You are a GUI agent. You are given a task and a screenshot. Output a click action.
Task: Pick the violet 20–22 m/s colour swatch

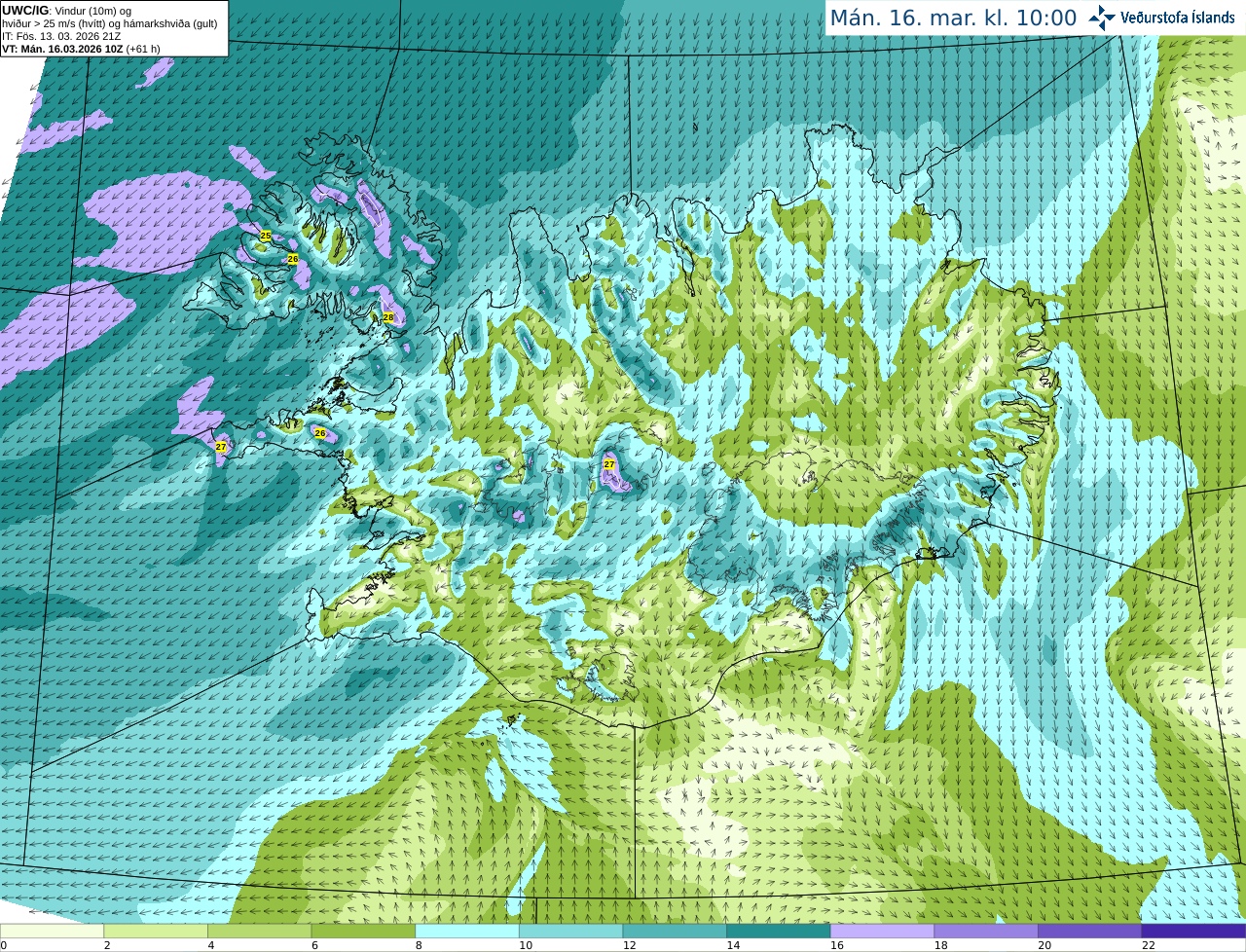click(x=1090, y=931)
